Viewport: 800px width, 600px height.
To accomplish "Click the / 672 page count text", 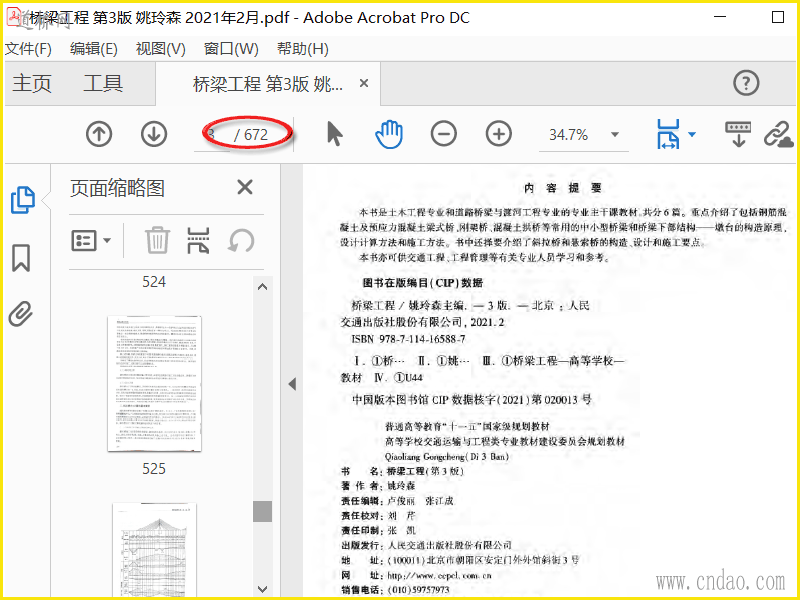I will click(x=251, y=135).
